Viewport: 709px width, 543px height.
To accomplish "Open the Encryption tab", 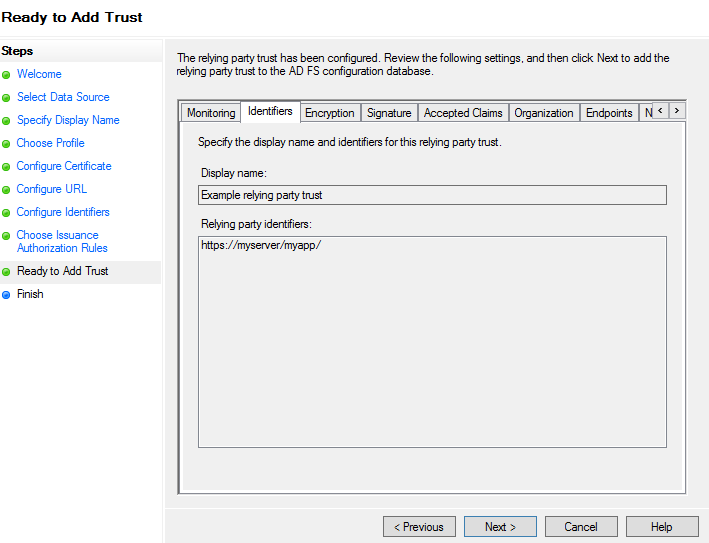I will tap(330, 113).
